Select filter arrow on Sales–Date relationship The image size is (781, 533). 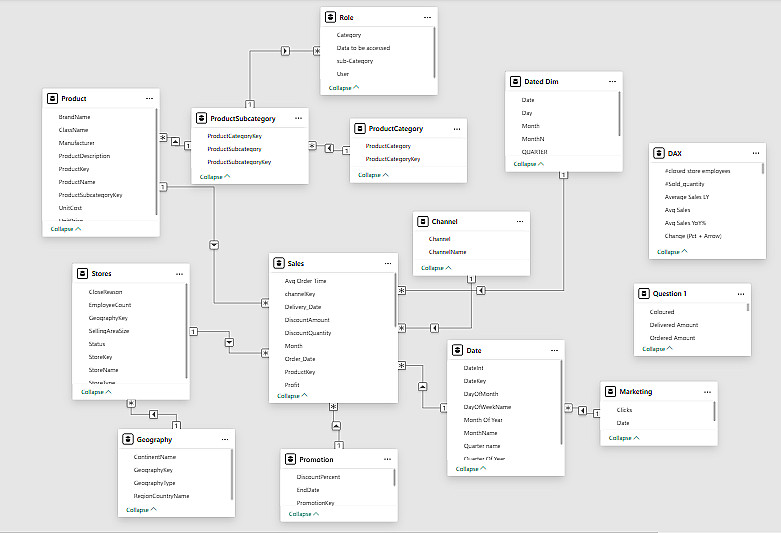click(422, 387)
